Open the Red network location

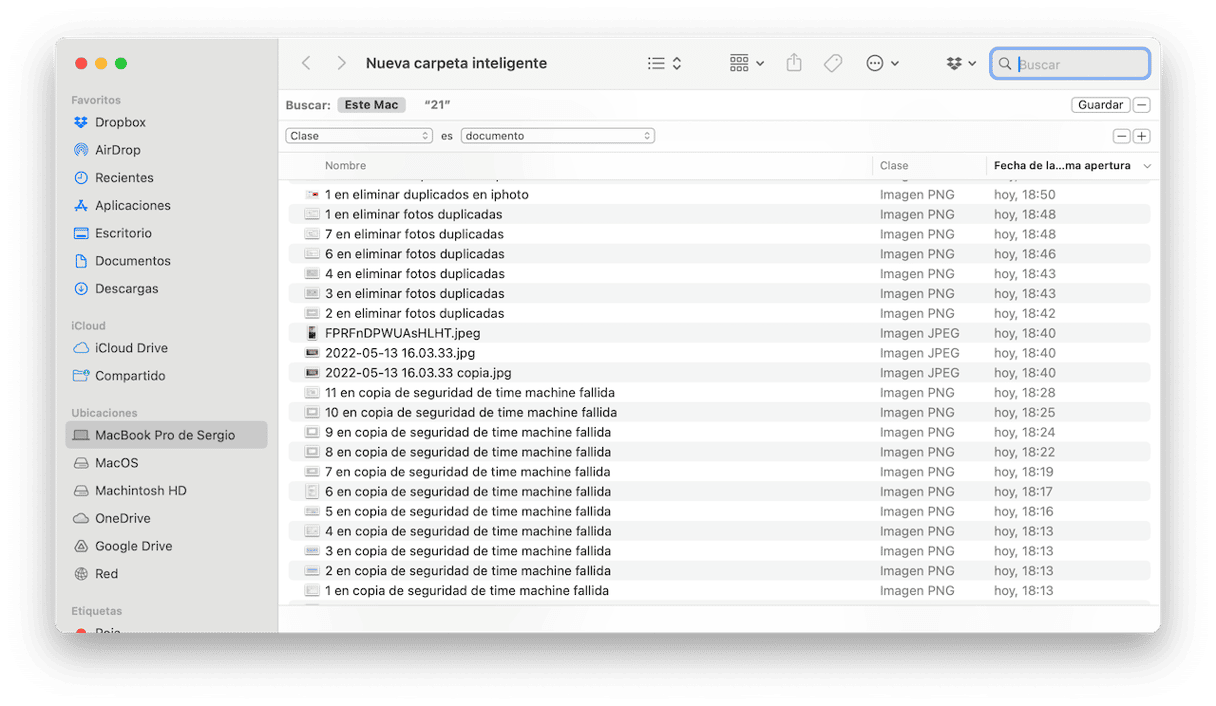(106, 574)
